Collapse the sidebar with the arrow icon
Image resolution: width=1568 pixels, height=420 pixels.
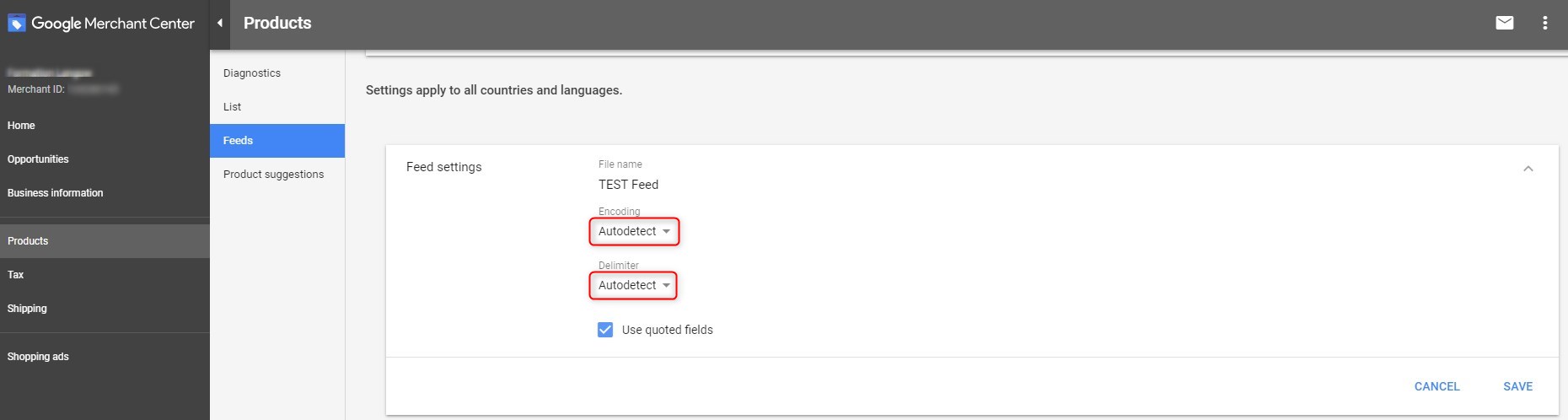coord(220,24)
